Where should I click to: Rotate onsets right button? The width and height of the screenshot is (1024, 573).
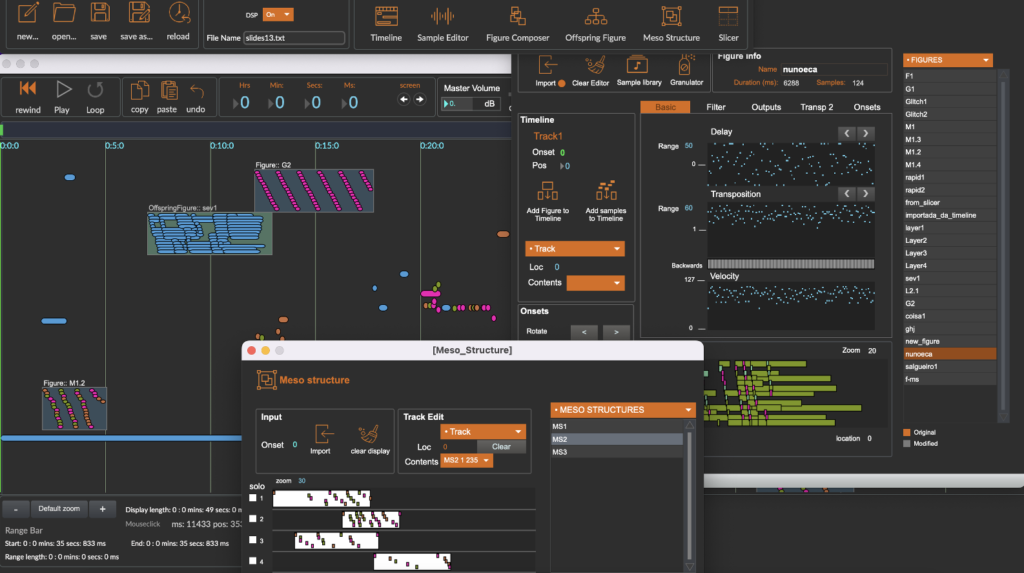point(616,332)
